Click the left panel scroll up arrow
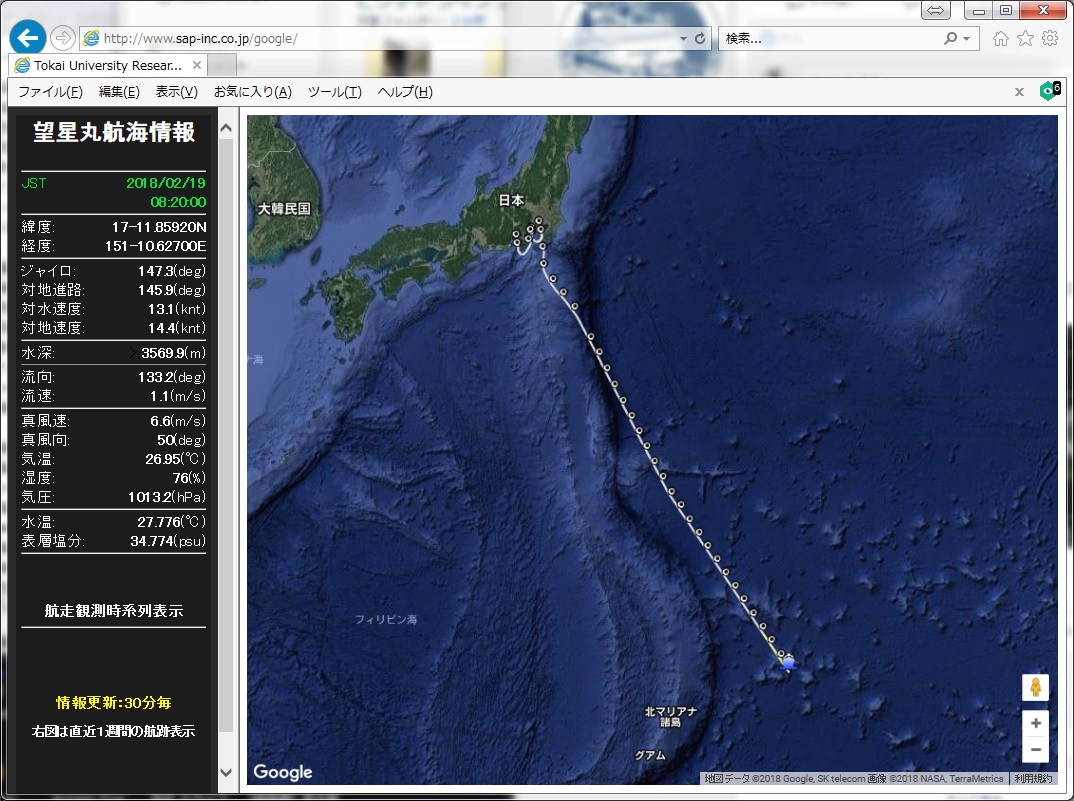The width and height of the screenshot is (1074, 801). coord(226,128)
